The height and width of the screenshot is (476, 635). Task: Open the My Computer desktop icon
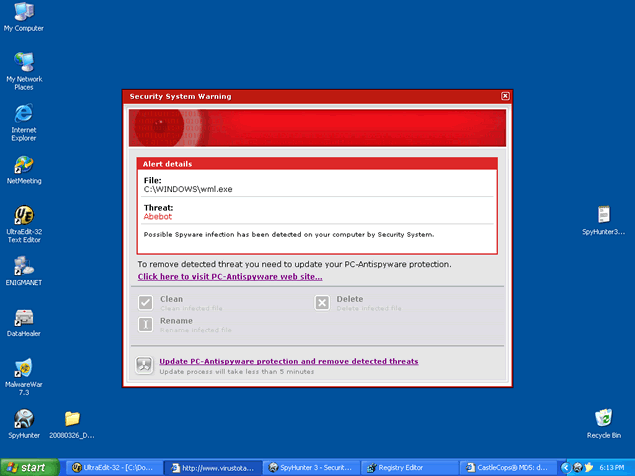23,13
